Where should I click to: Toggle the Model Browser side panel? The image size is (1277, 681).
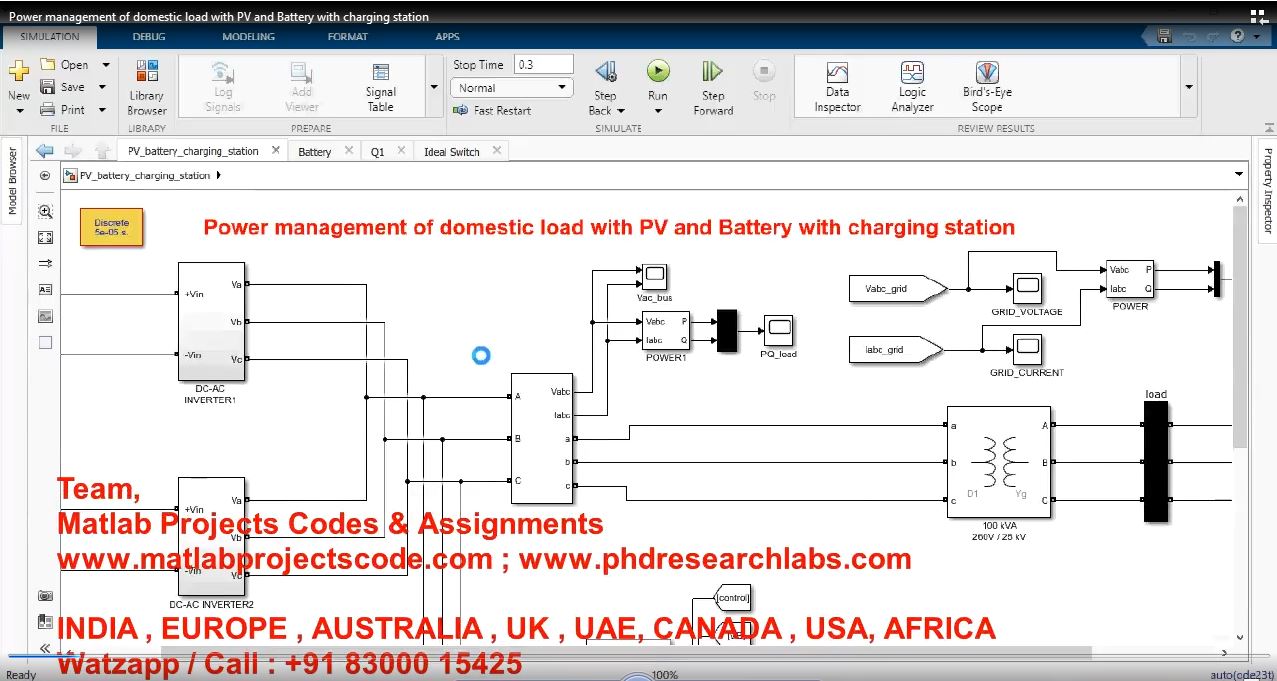click(13, 181)
